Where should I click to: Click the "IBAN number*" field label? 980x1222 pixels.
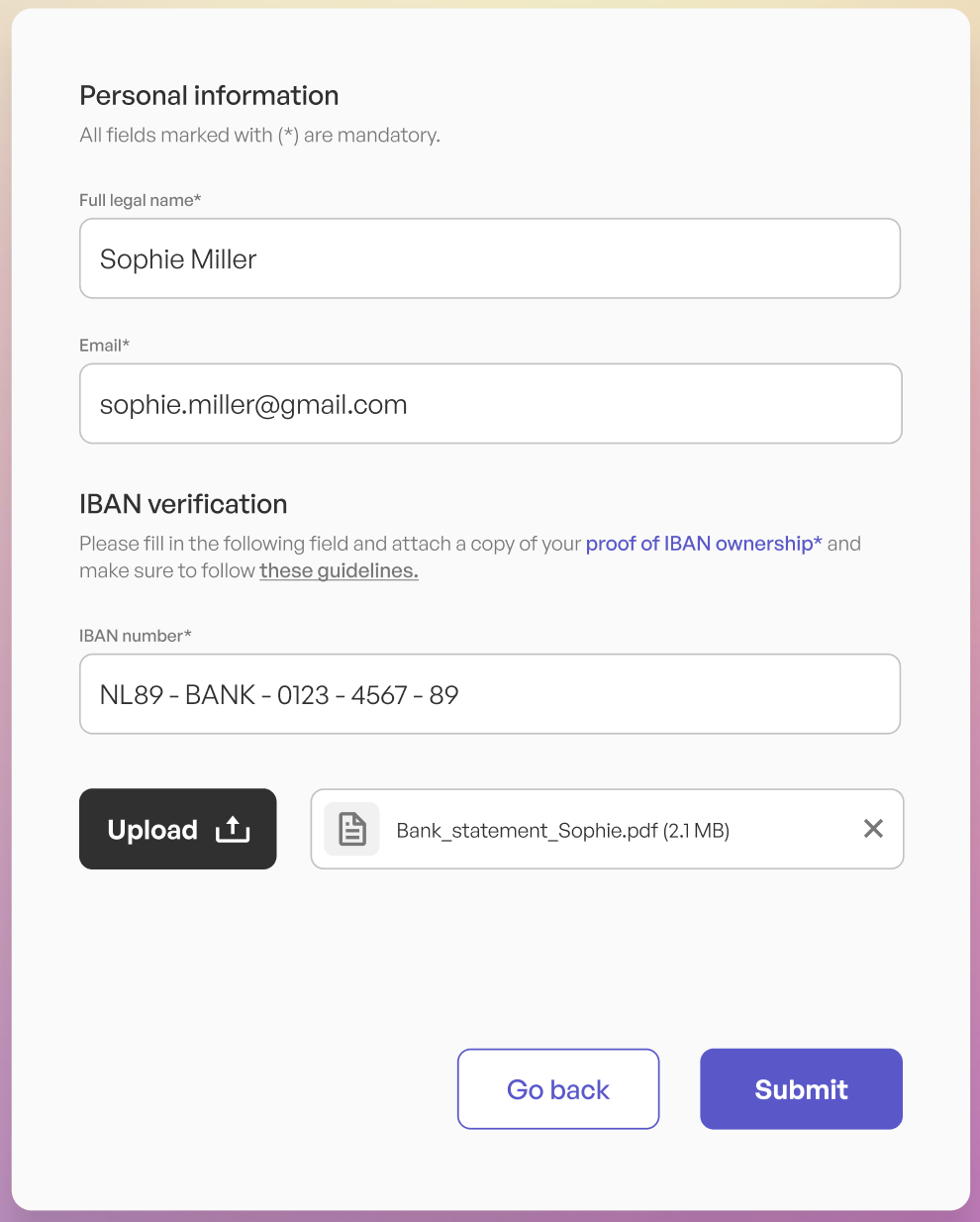(x=135, y=636)
